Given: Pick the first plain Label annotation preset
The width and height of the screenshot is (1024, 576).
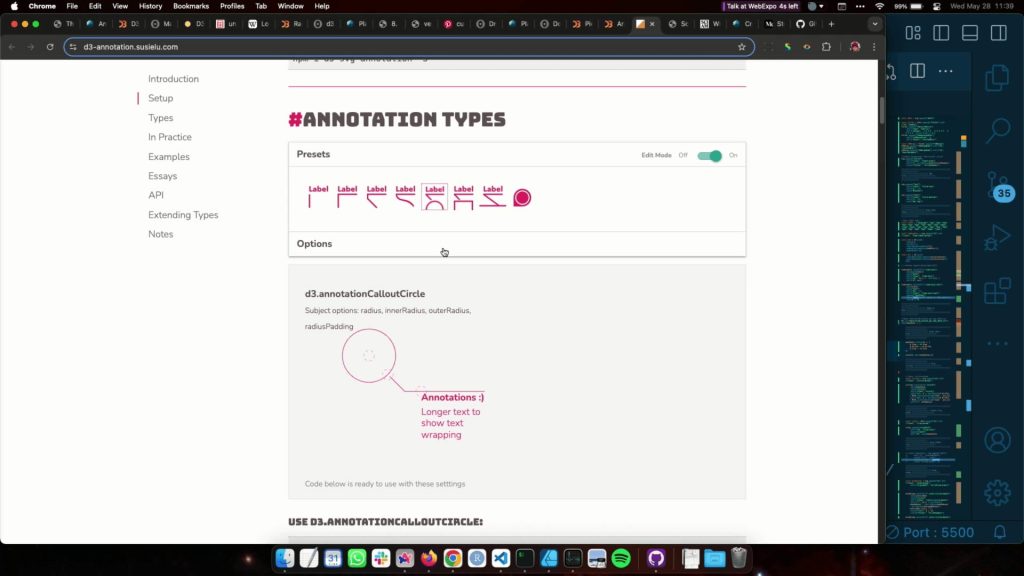Looking at the screenshot, I should pos(318,196).
